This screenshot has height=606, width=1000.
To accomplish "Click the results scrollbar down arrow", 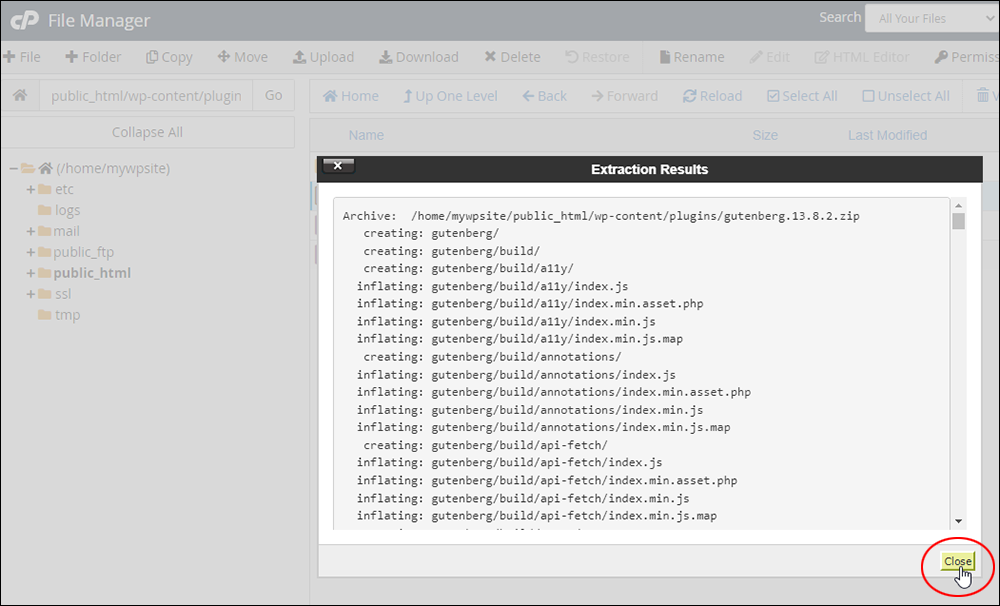I will tap(959, 522).
